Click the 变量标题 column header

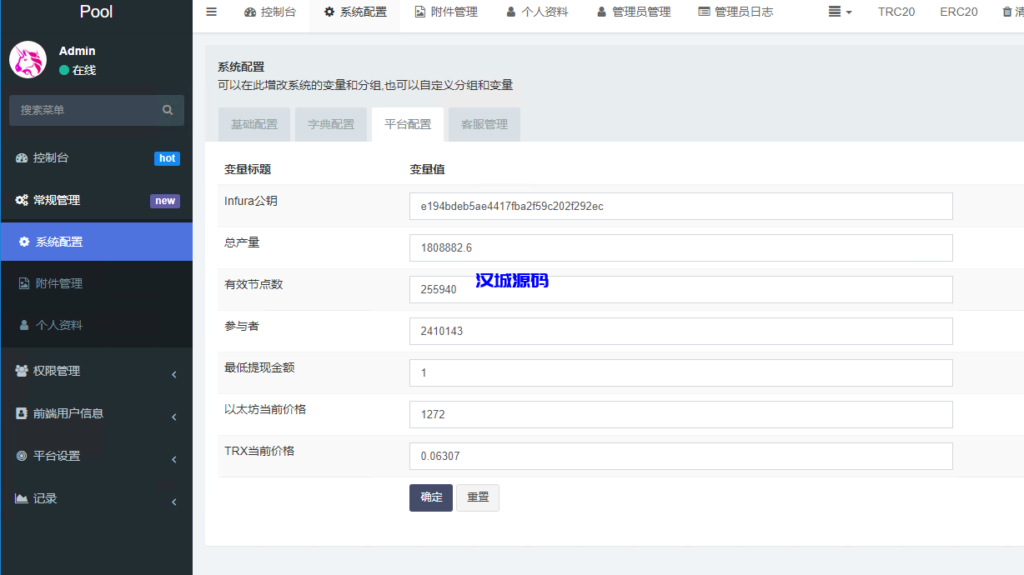click(248, 169)
